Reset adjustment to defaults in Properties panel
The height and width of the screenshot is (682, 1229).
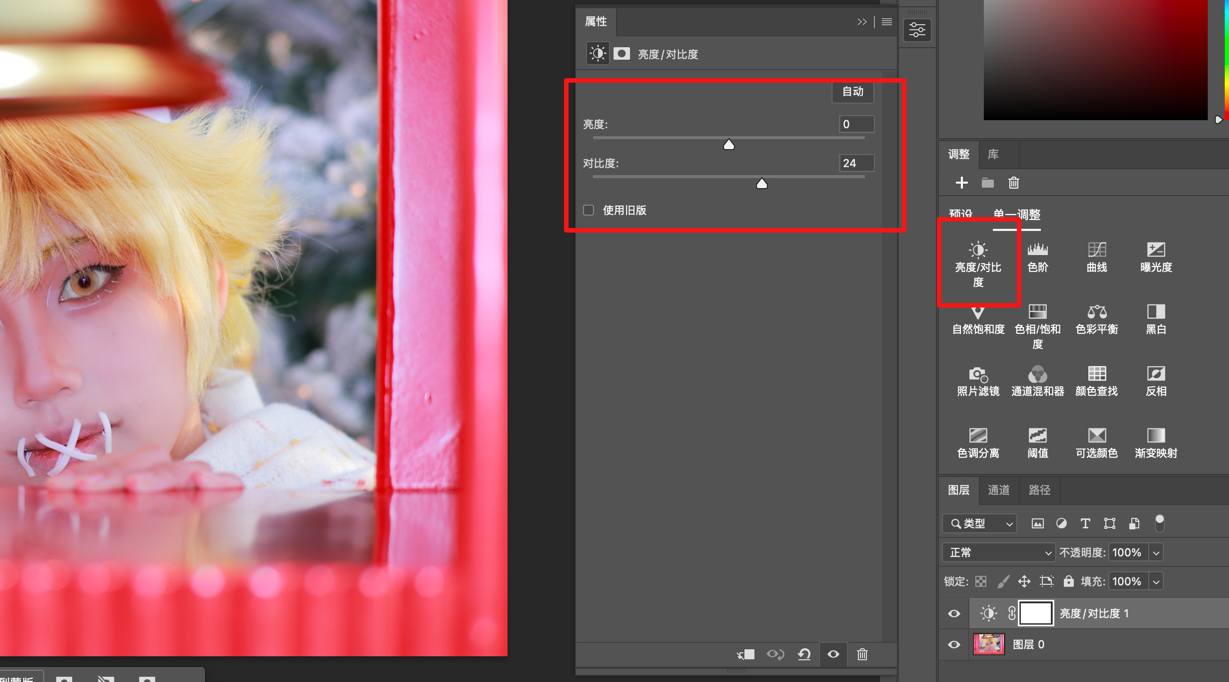804,654
